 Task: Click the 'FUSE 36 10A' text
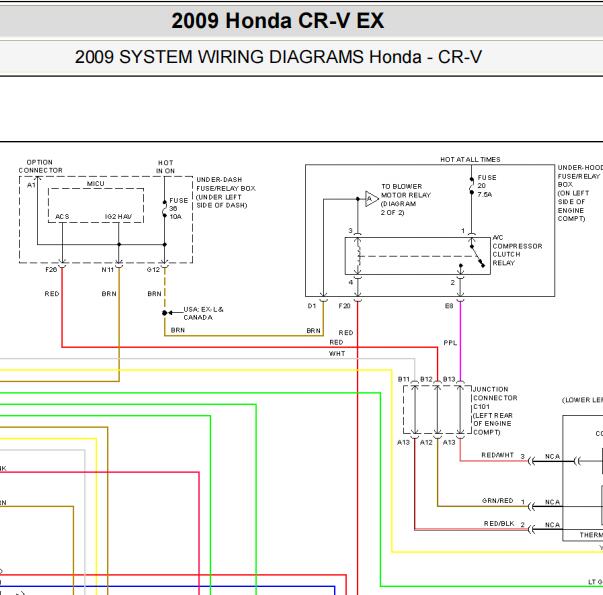tap(178, 208)
